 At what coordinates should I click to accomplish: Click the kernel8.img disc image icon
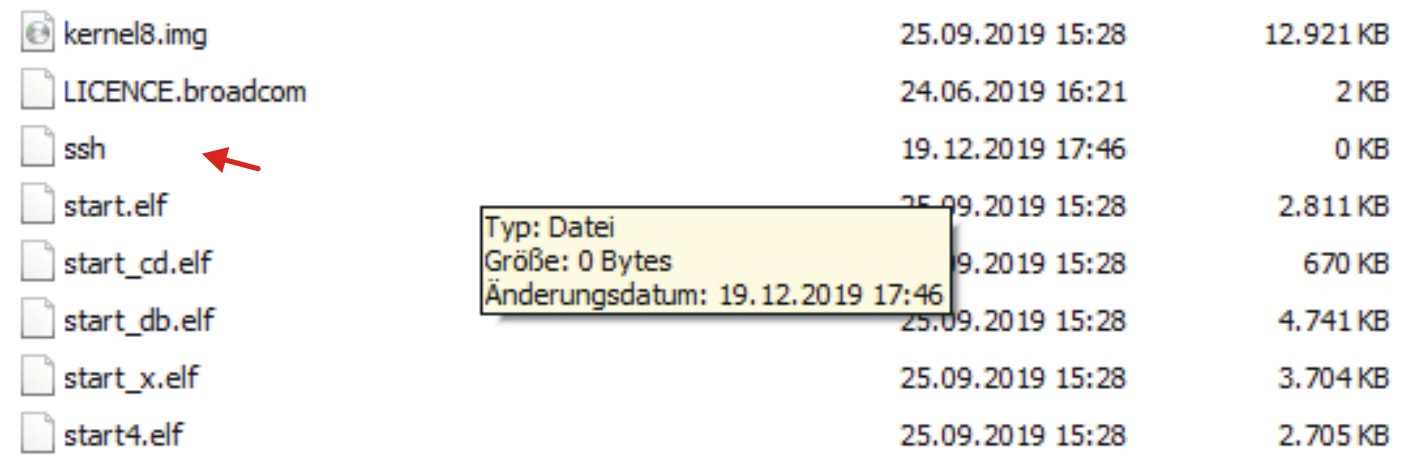37,34
